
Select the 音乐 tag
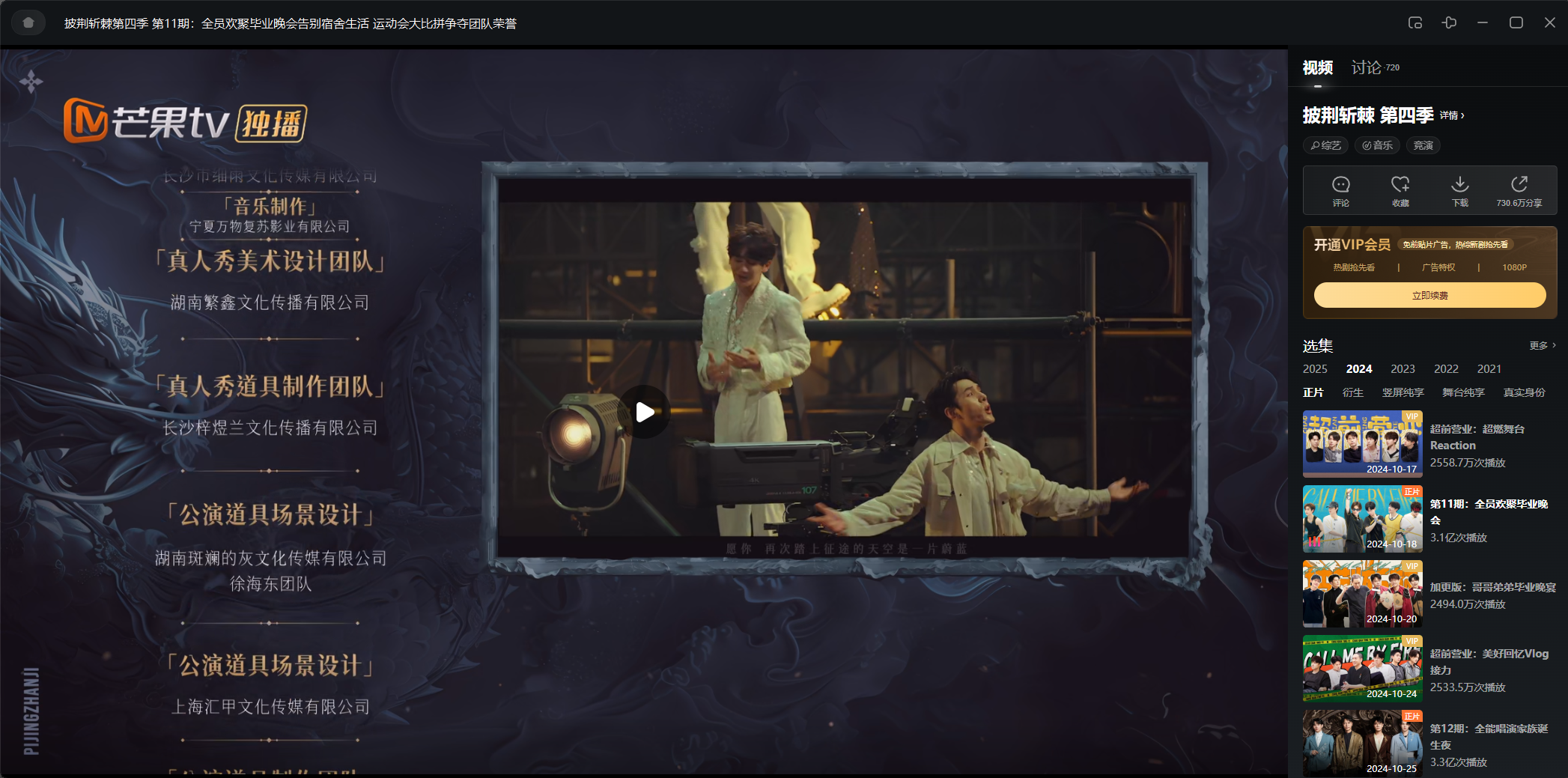pyautogui.click(x=1377, y=145)
